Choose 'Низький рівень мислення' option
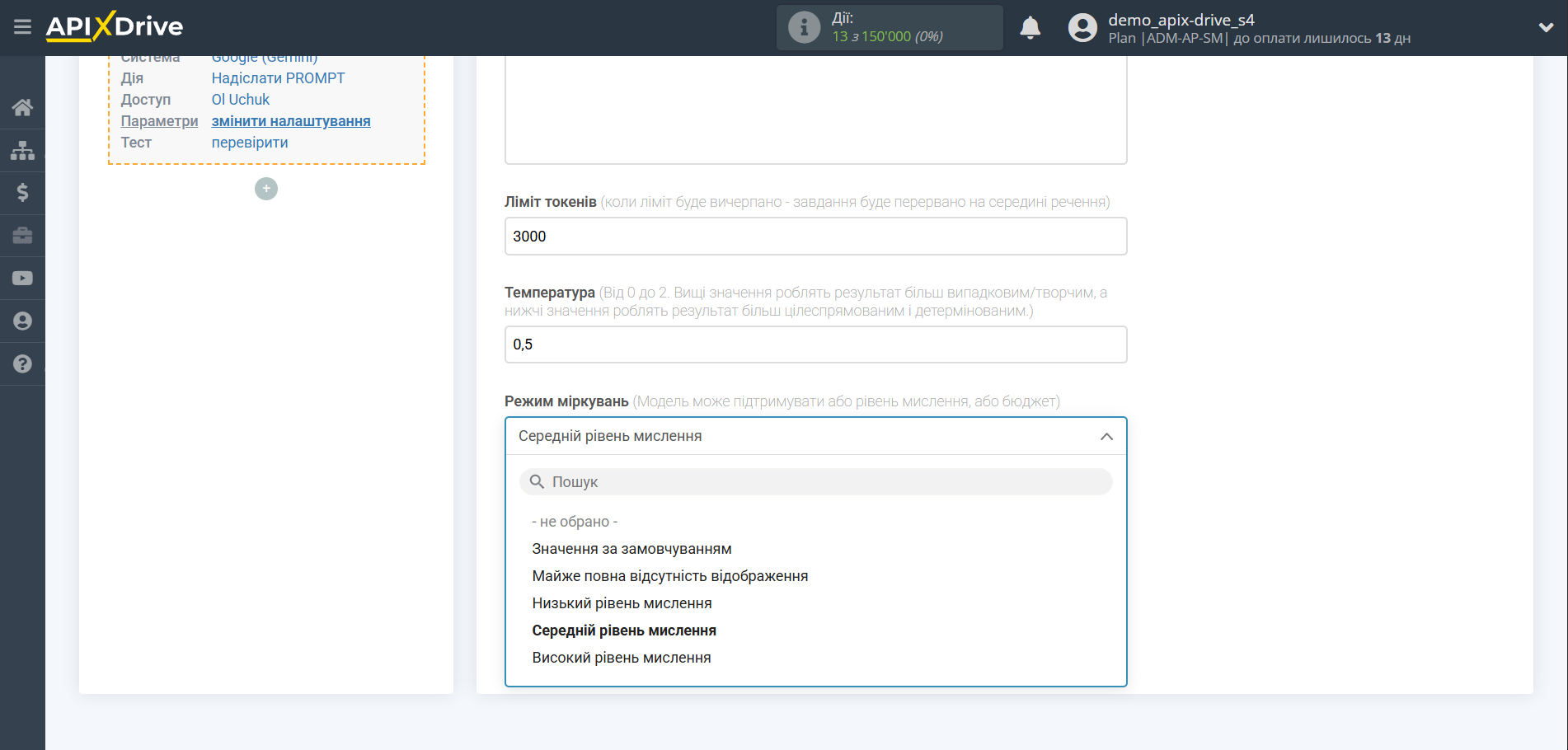Viewport: 1568px width, 750px height. click(622, 603)
